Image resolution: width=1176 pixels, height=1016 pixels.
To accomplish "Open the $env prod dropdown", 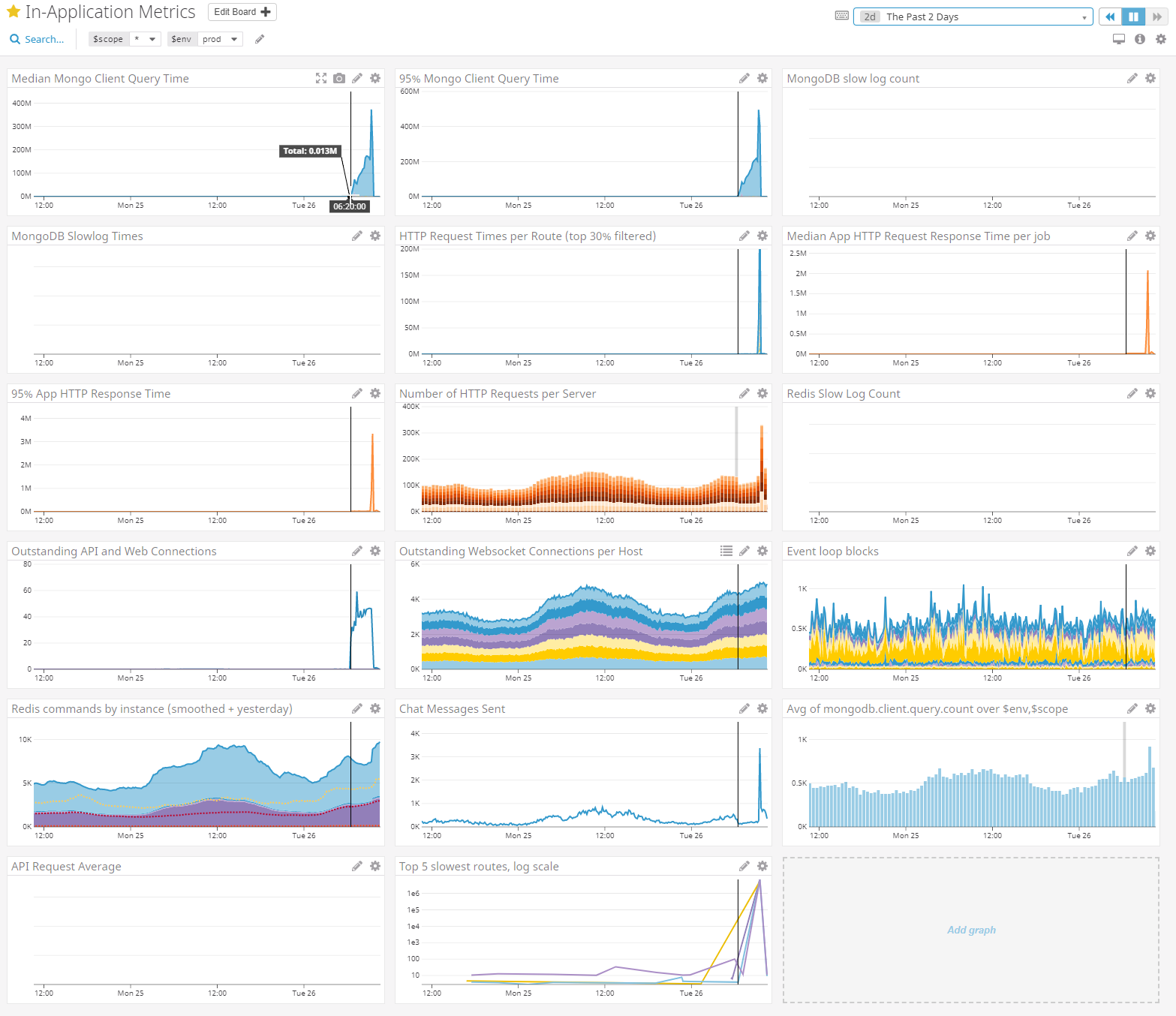I will click(220, 39).
